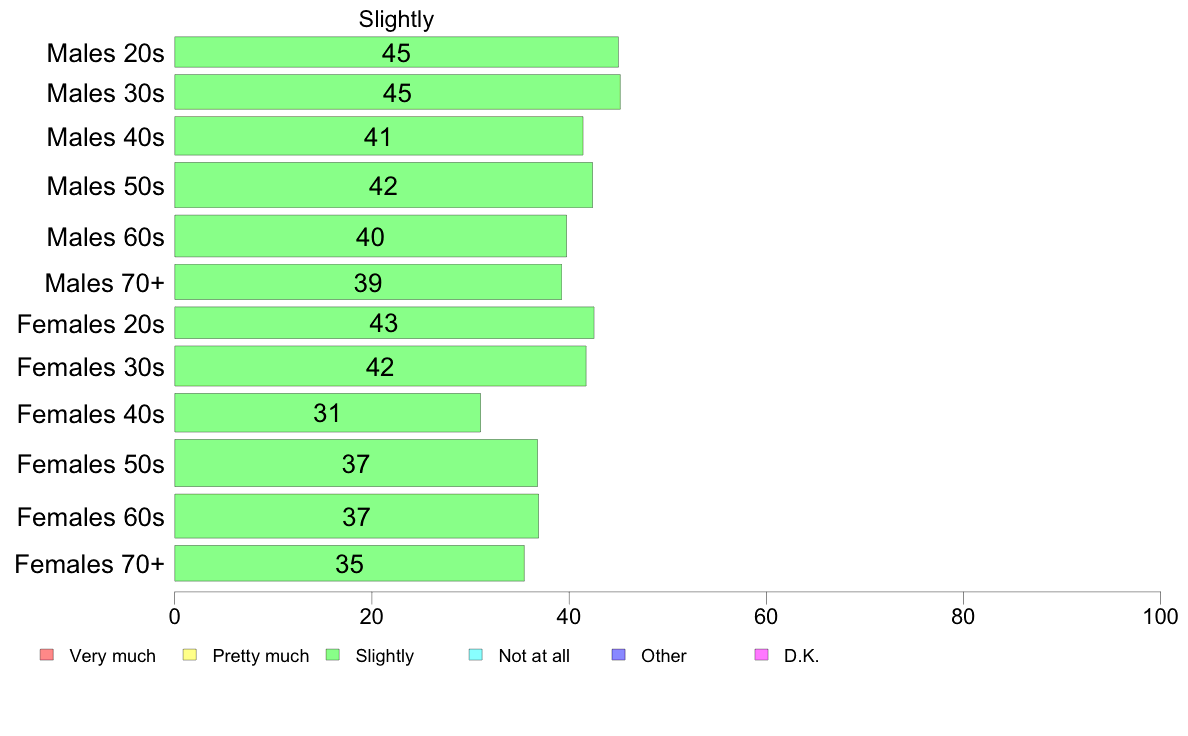Image resolution: width=1188 pixels, height=736 pixels.
Task: Select the Females 20s bar showing 43
Action: point(384,323)
